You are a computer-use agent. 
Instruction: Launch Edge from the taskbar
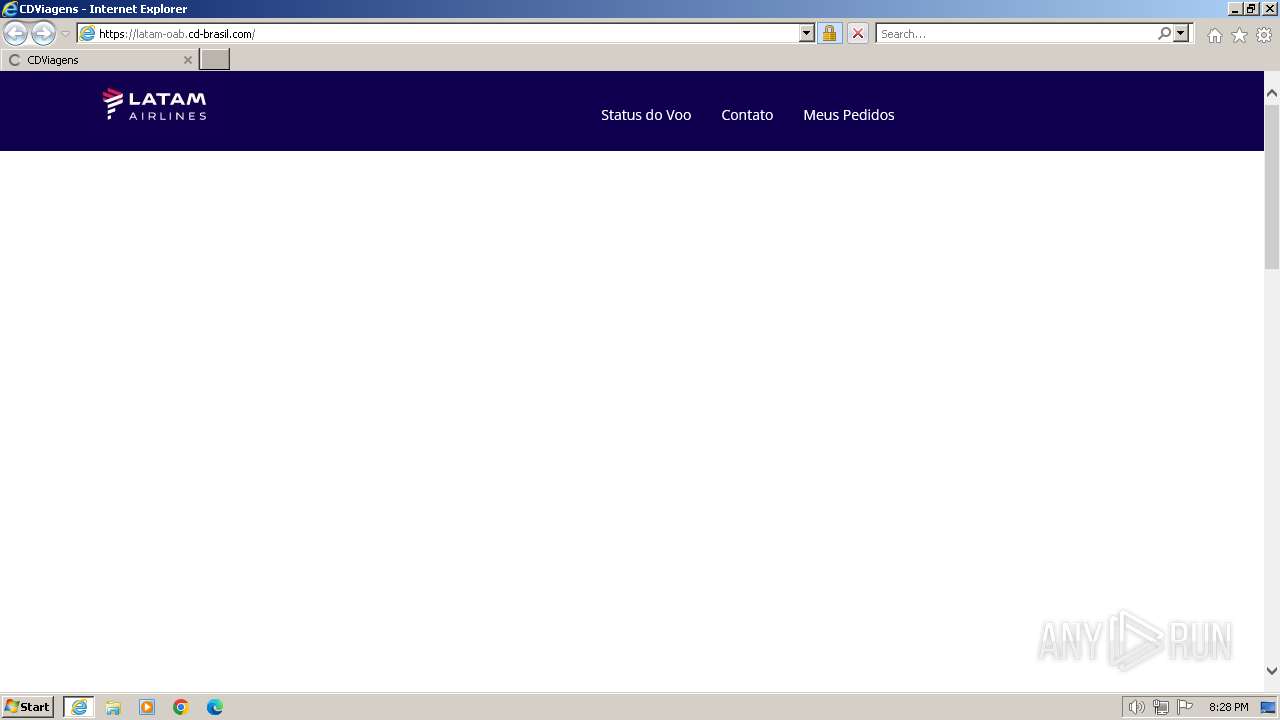tap(215, 707)
